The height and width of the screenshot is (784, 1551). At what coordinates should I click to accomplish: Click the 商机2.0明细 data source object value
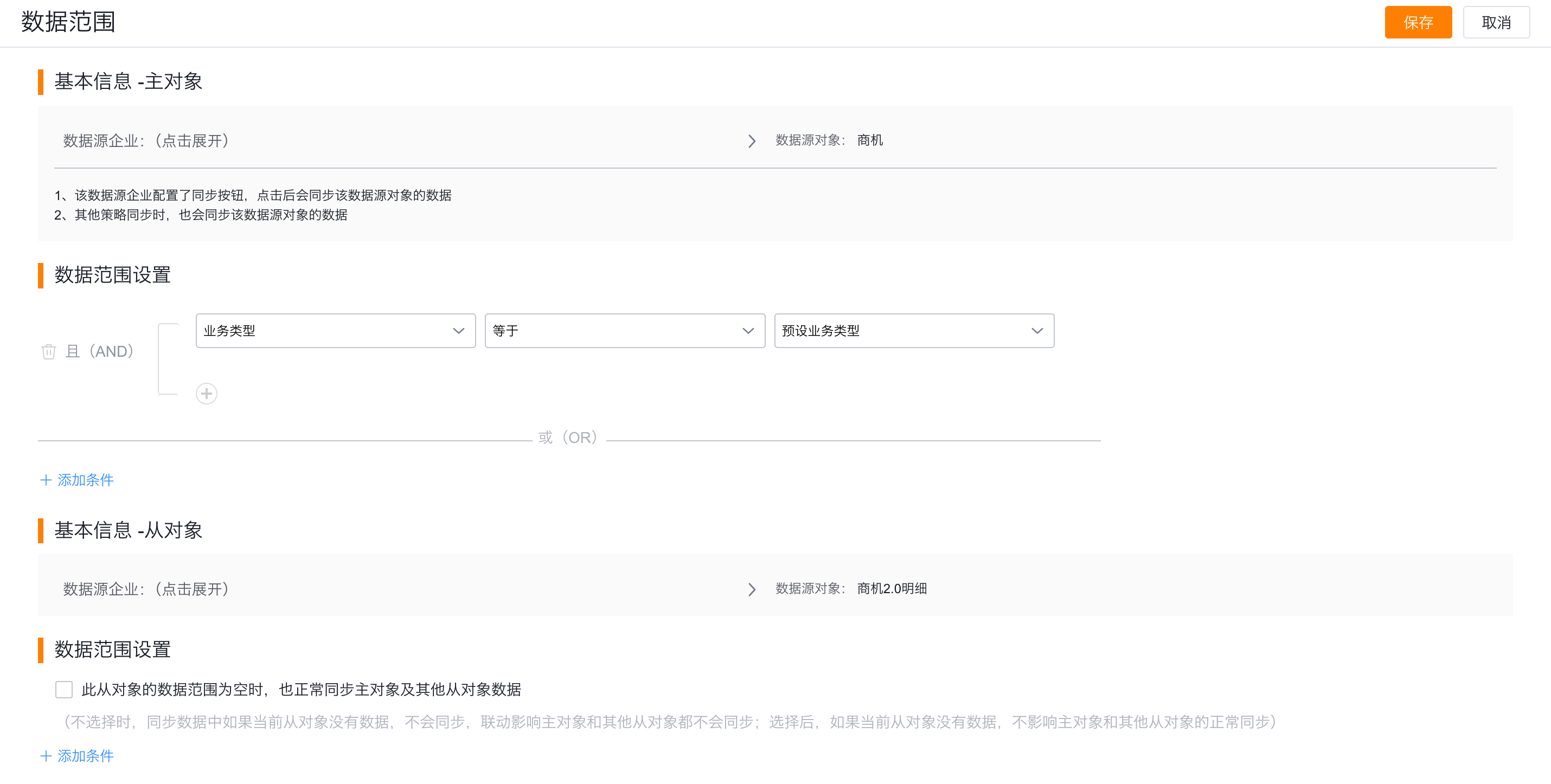(891, 588)
